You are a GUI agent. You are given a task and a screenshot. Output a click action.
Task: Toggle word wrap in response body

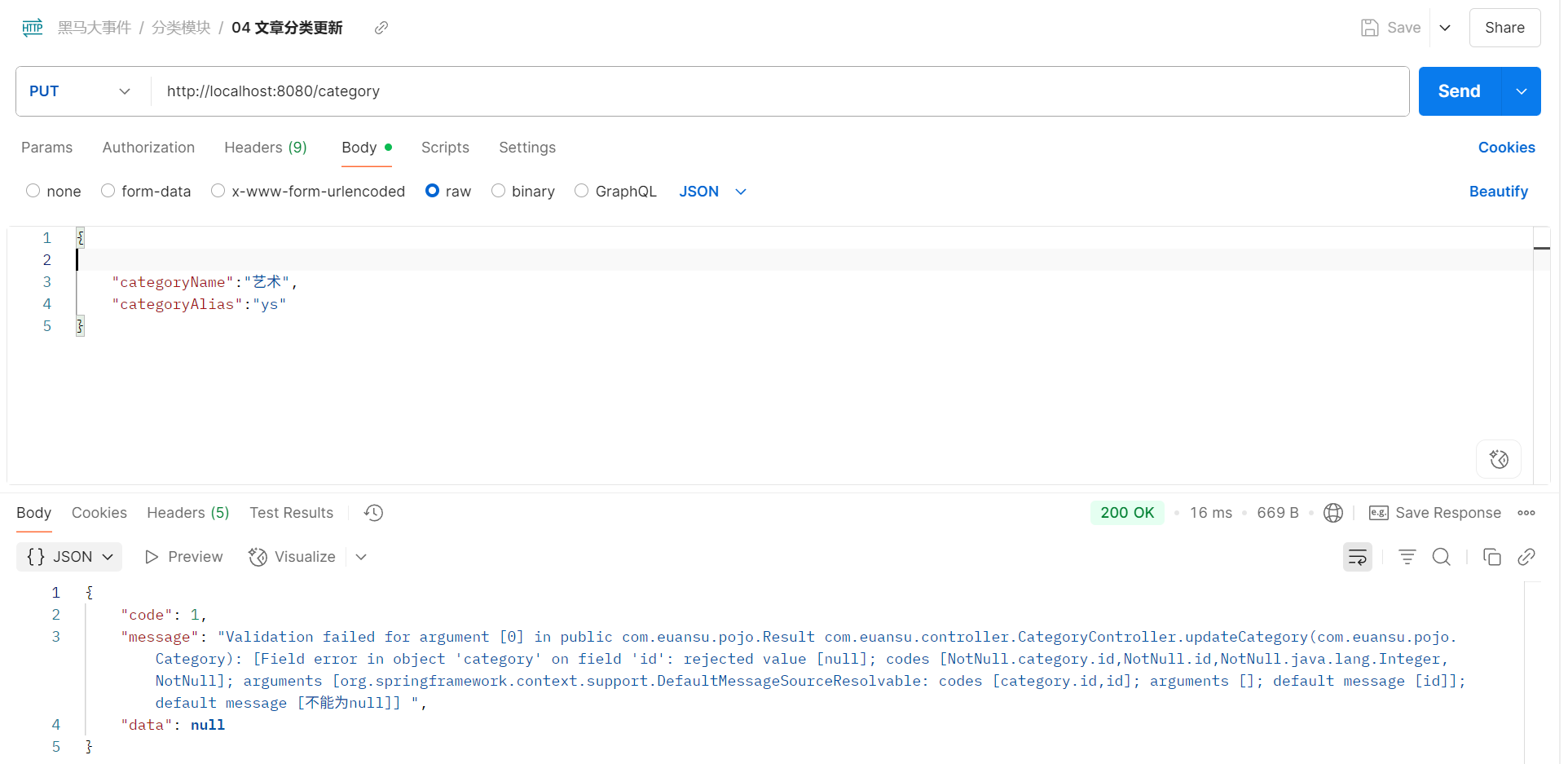(x=1357, y=557)
